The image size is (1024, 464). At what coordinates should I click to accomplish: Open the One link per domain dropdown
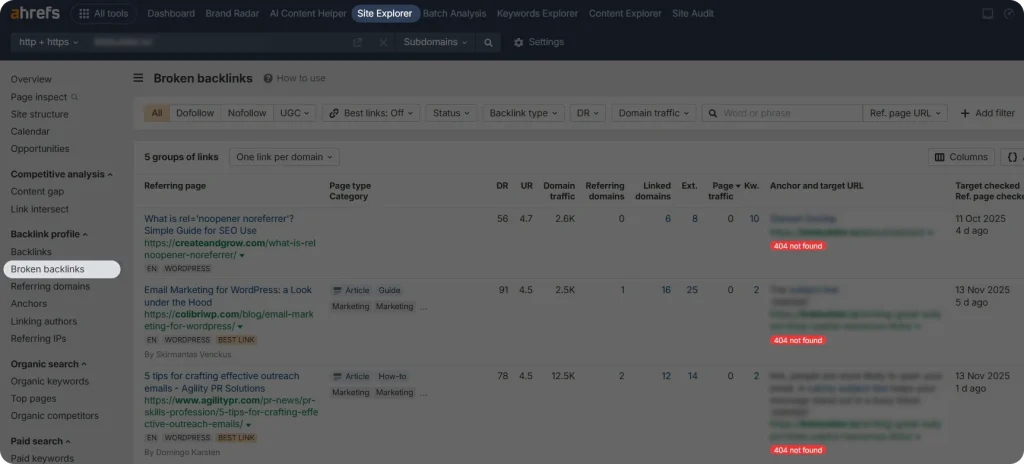tap(284, 157)
